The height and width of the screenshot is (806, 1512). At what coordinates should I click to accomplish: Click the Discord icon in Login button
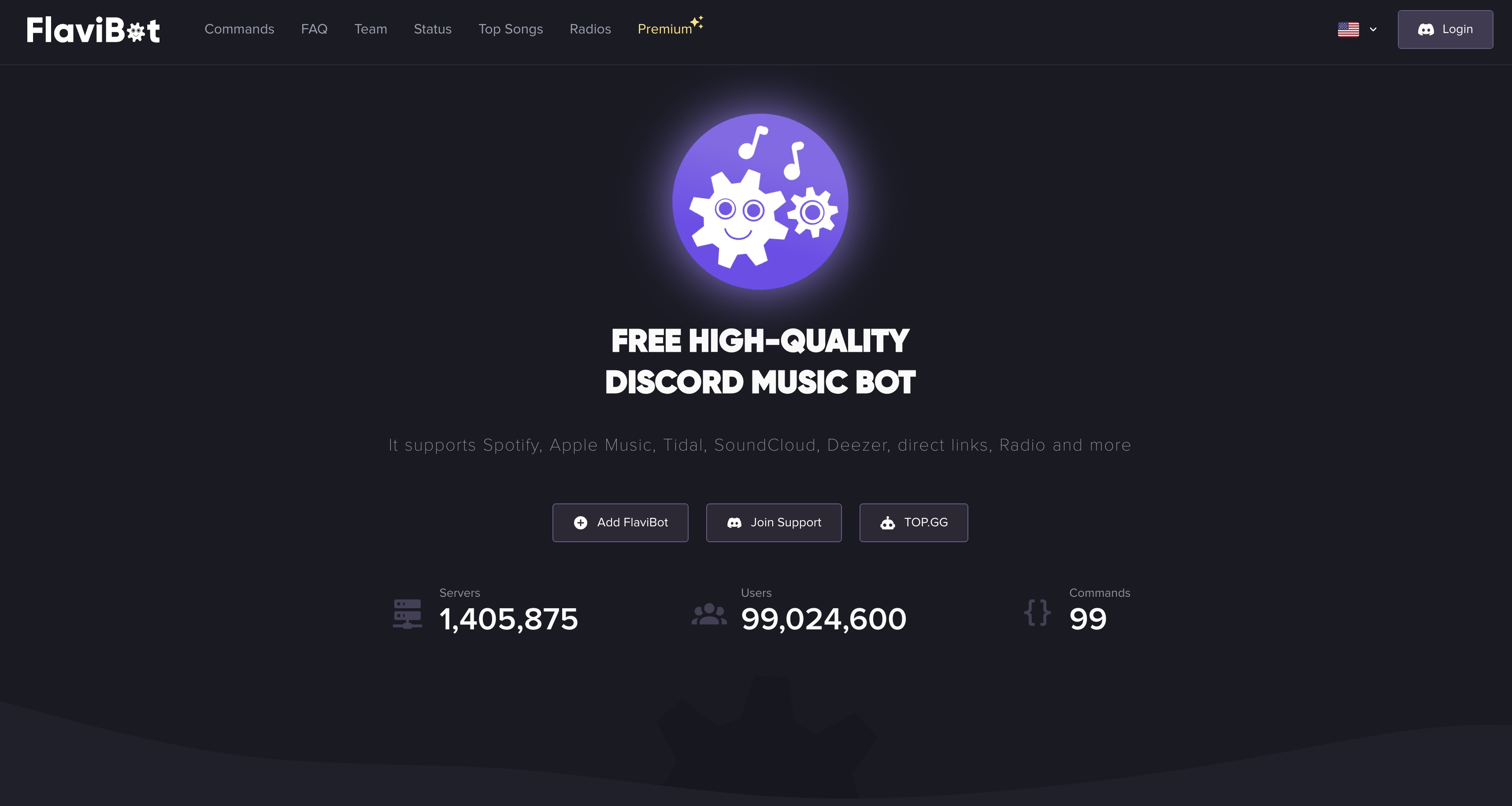tap(1426, 30)
